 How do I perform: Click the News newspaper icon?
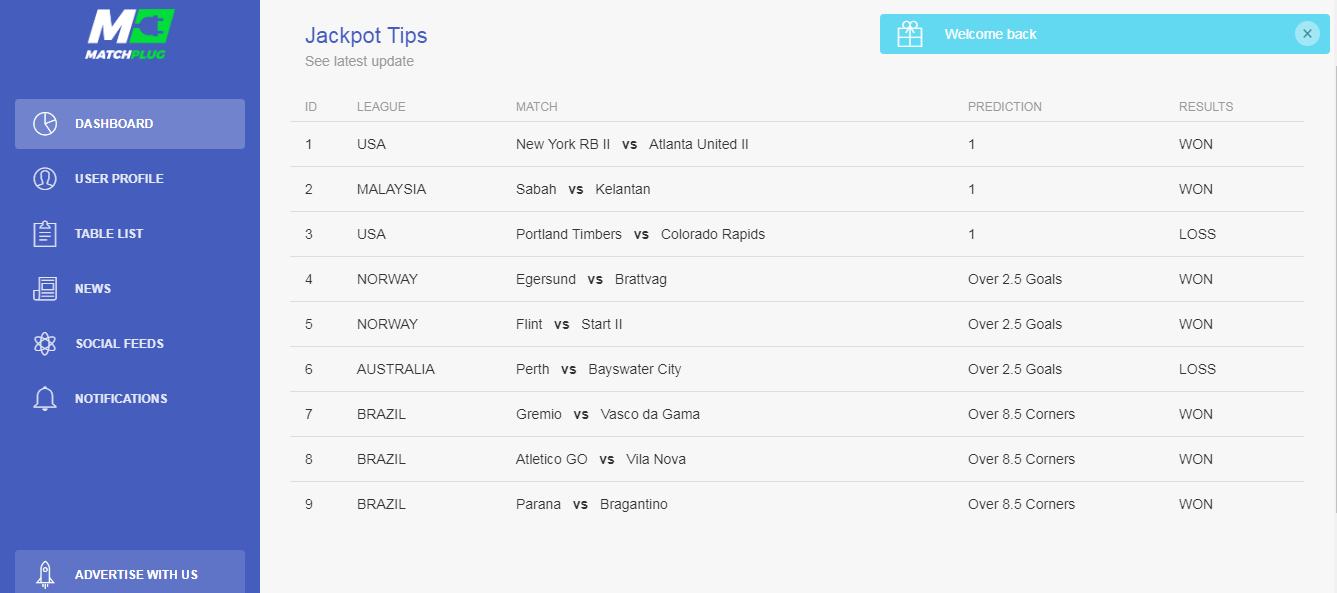click(45, 289)
